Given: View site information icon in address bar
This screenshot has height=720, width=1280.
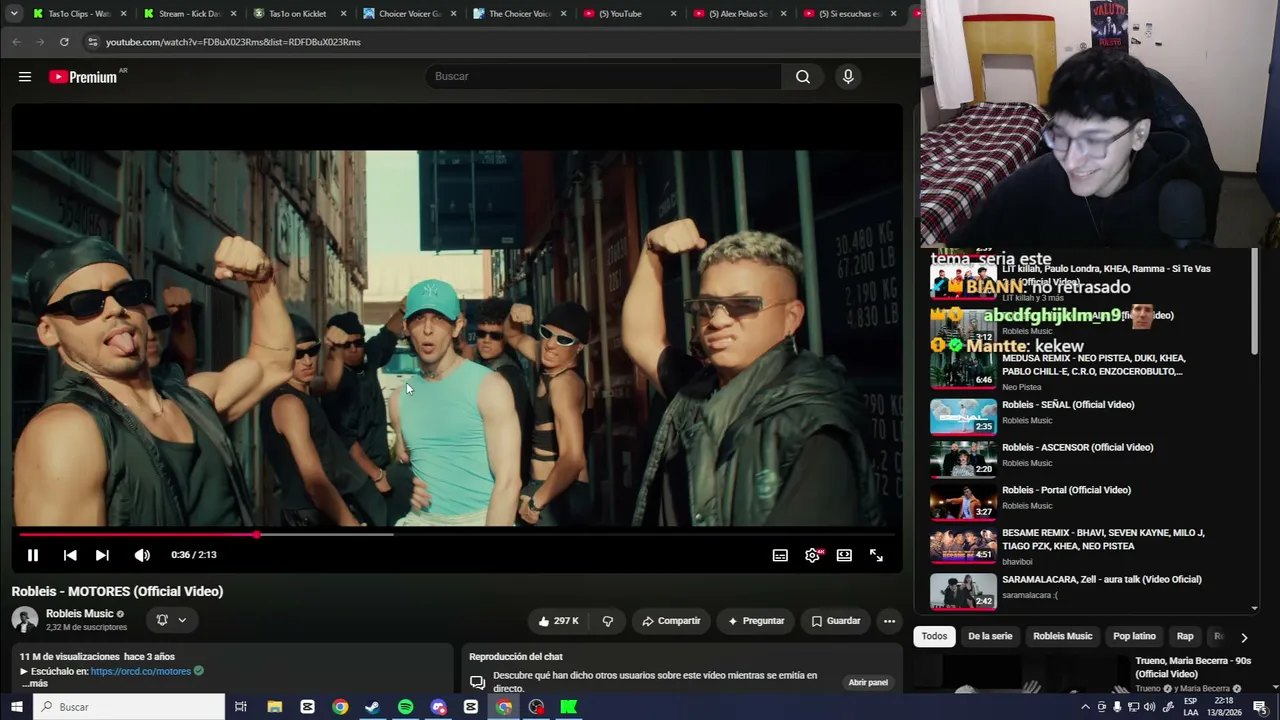Looking at the screenshot, I should coord(92,42).
